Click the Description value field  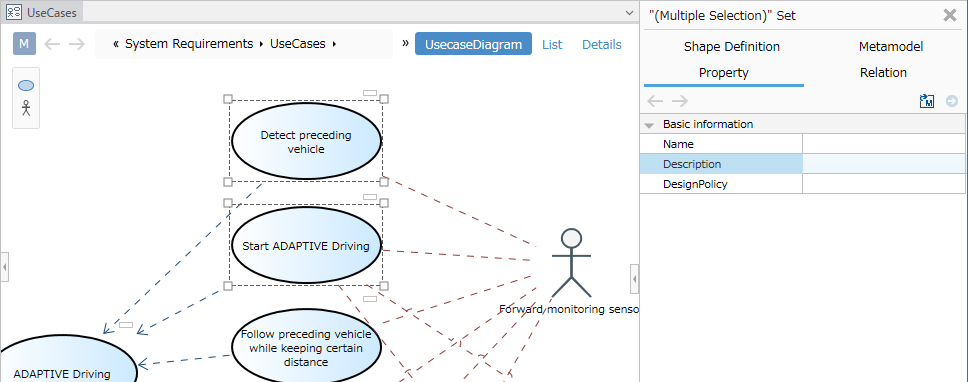tap(883, 164)
